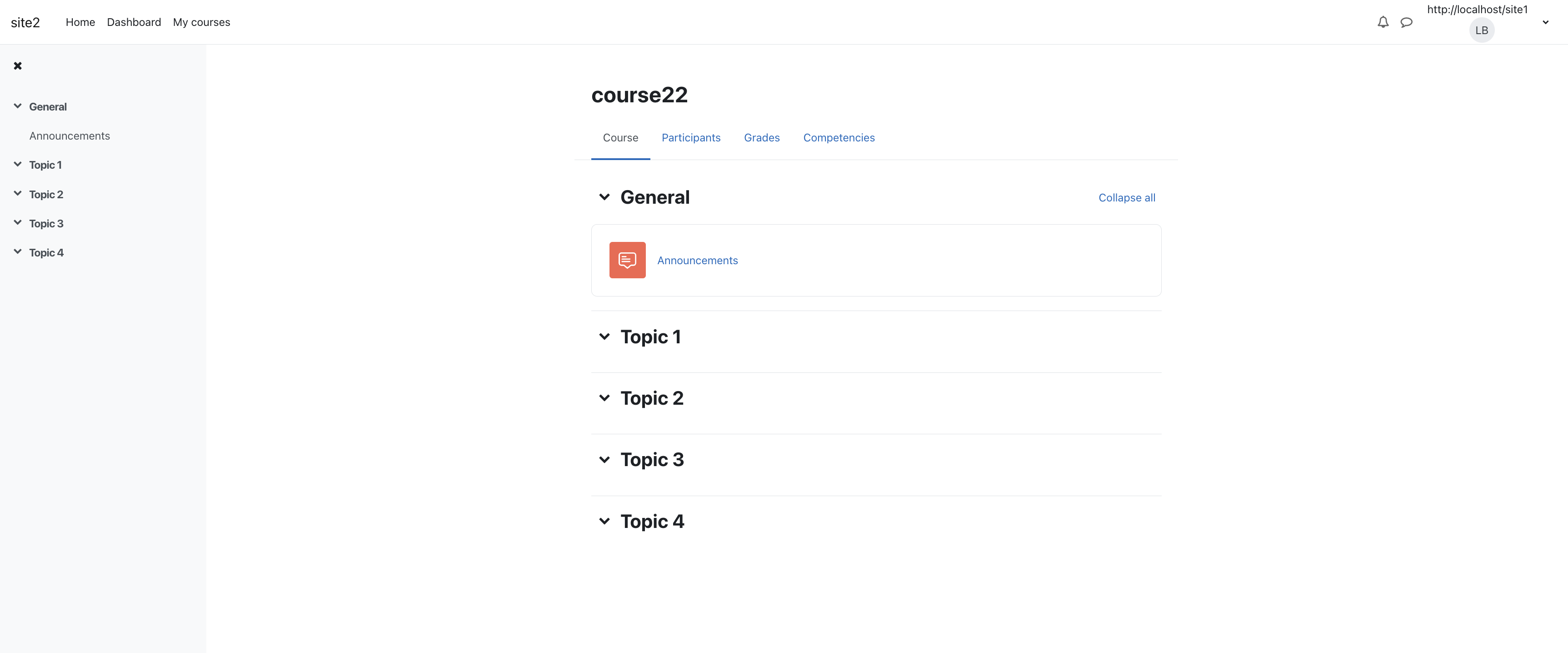Viewport: 1568px width, 653px height.
Task: Click the course22 page title
Action: (639, 95)
